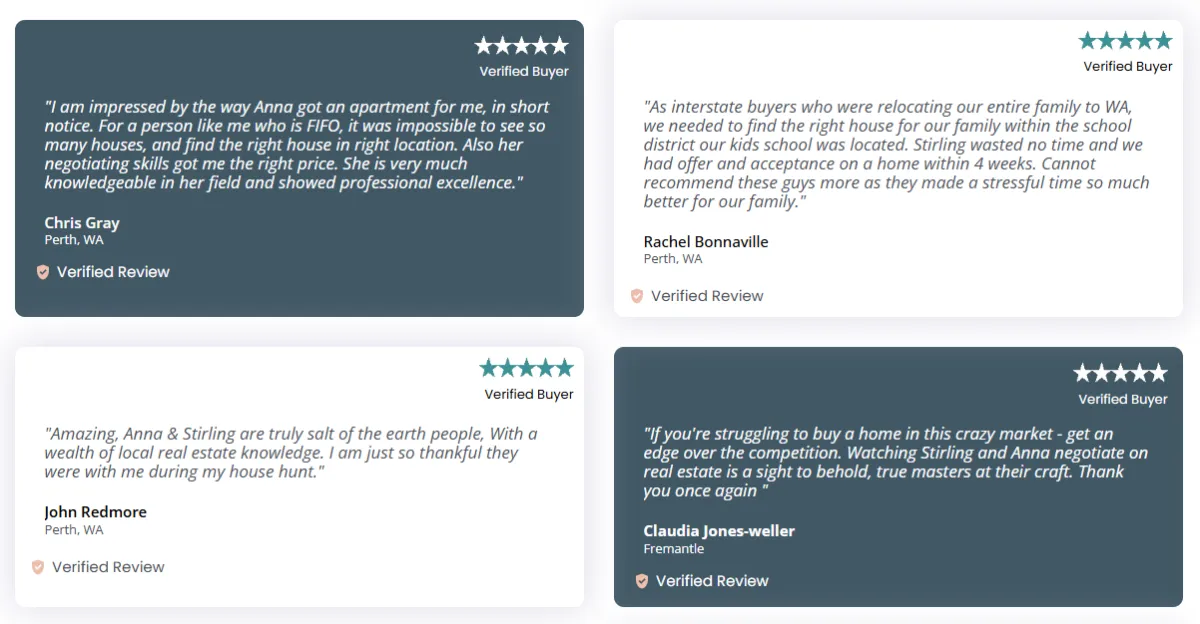
Task: Click the Verified Buyer label on Claudia Jones-weller's card
Action: (1123, 399)
